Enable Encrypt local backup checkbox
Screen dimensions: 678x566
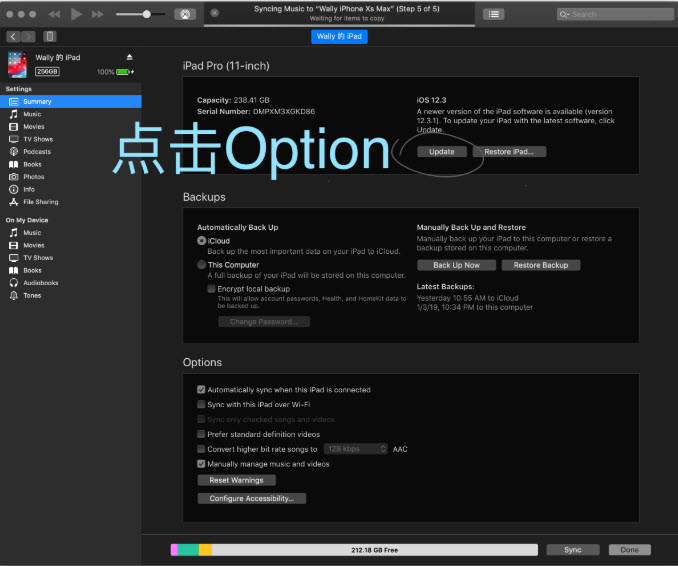(211, 289)
